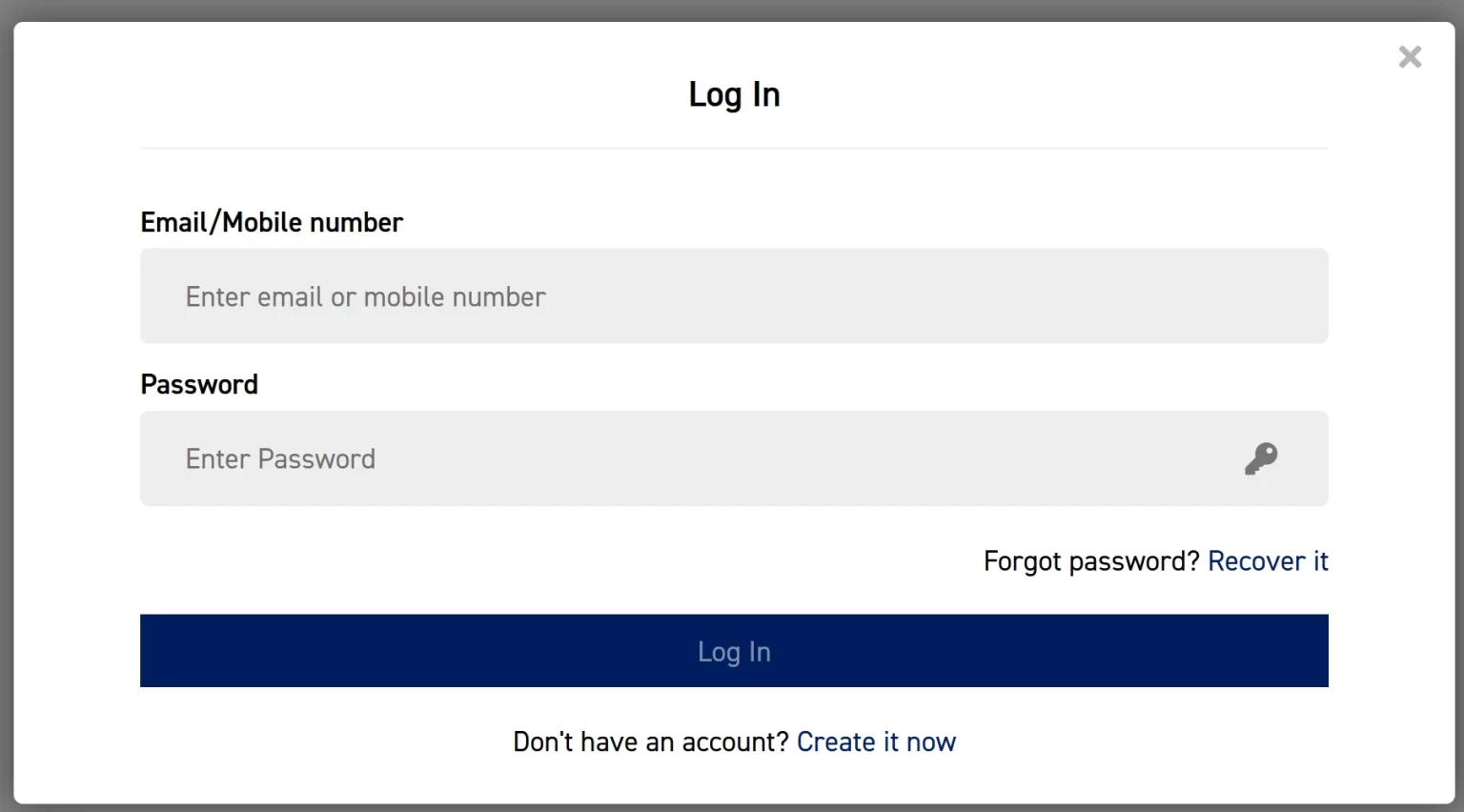
Task: Click the Log In dialog heading
Action: click(x=734, y=94)
